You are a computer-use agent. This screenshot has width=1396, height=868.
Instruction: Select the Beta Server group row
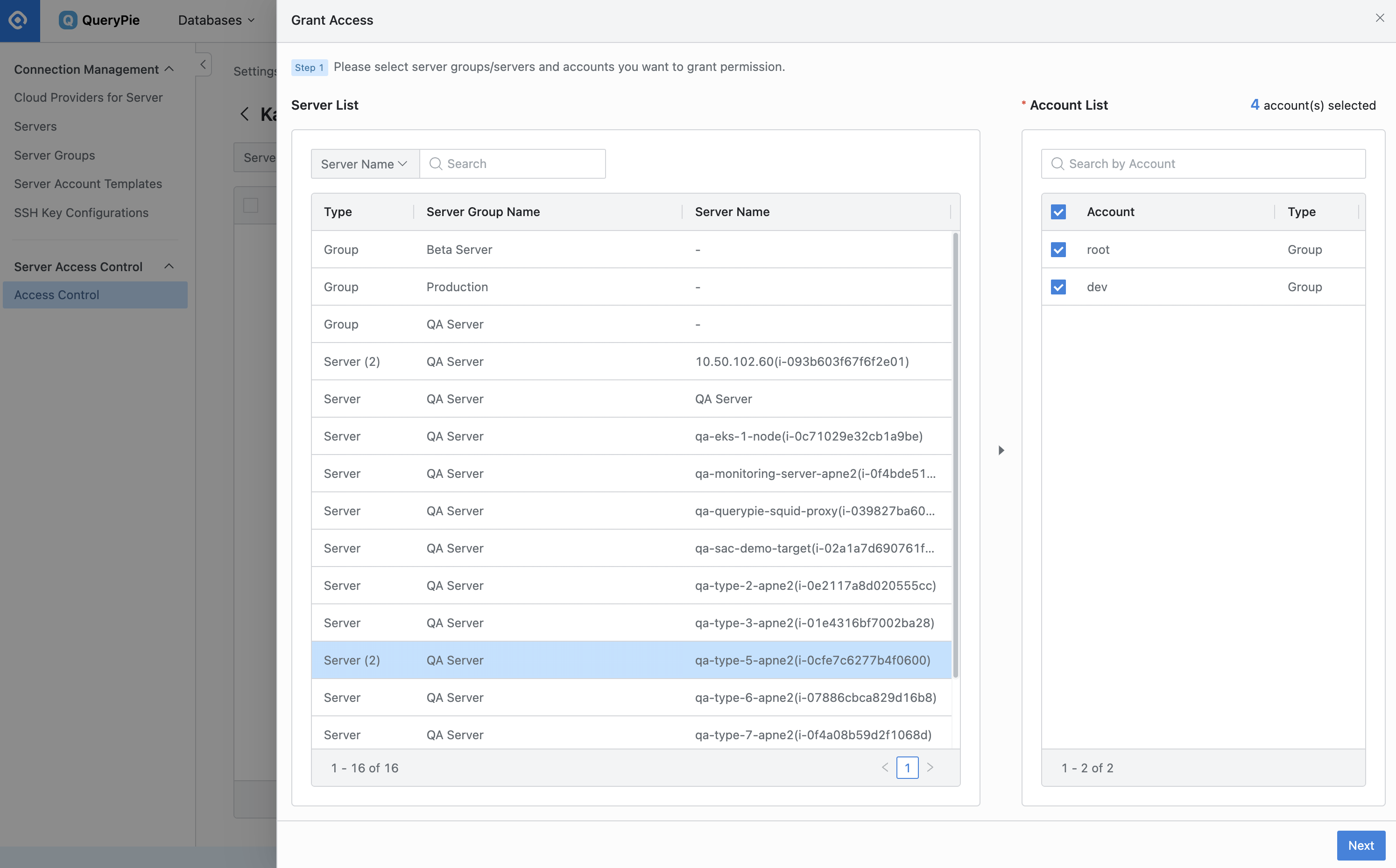[x=632, y=250]
